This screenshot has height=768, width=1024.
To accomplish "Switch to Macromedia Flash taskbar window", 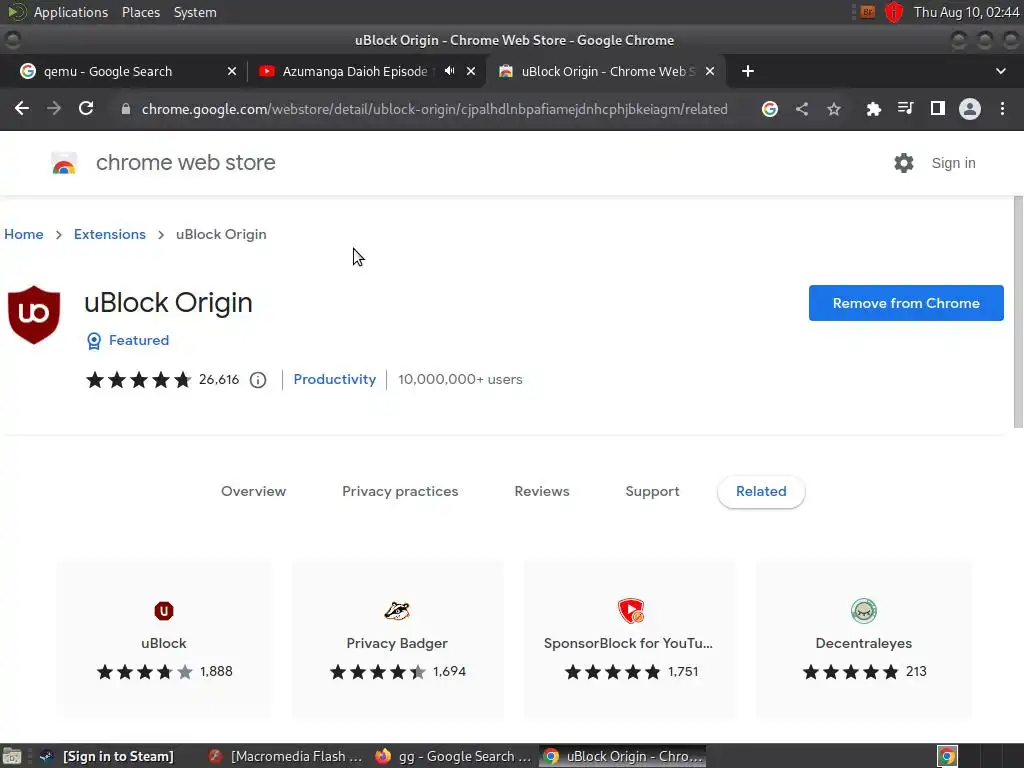I will (x=285, y=756).
